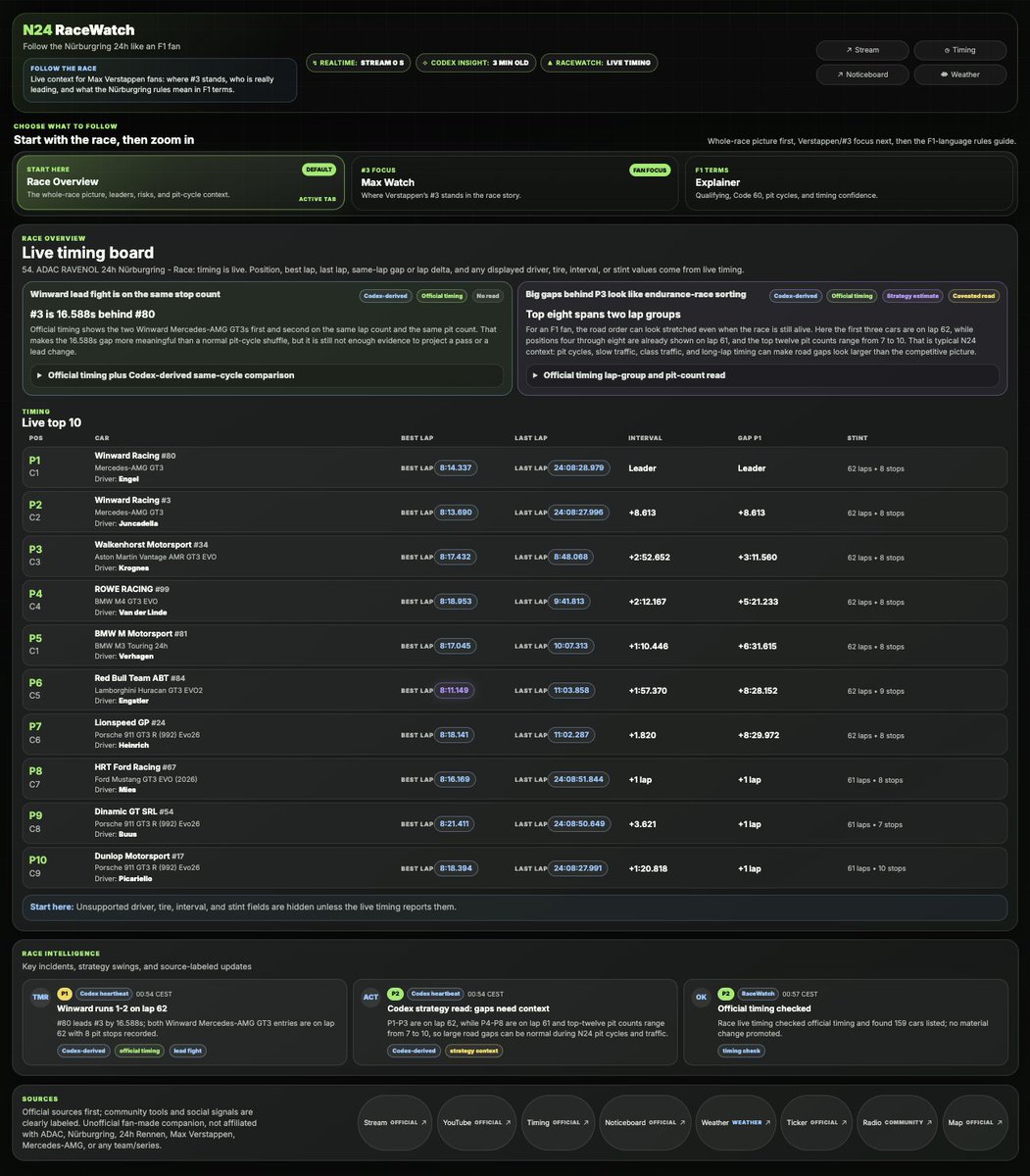The image size is (1030, 1176).
Task: Click the P10 position label
Action: click(38, 859)
